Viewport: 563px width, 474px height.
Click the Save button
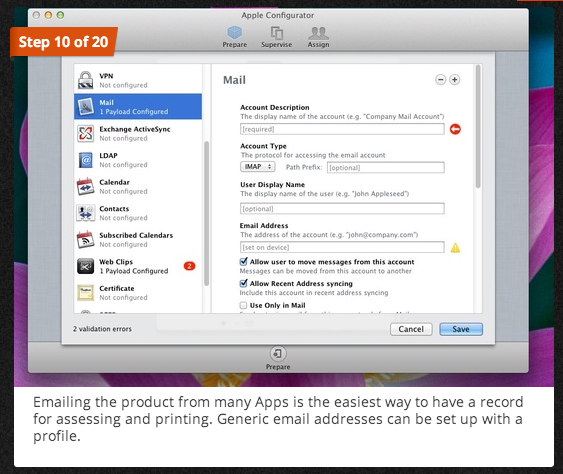coord(461,329)
